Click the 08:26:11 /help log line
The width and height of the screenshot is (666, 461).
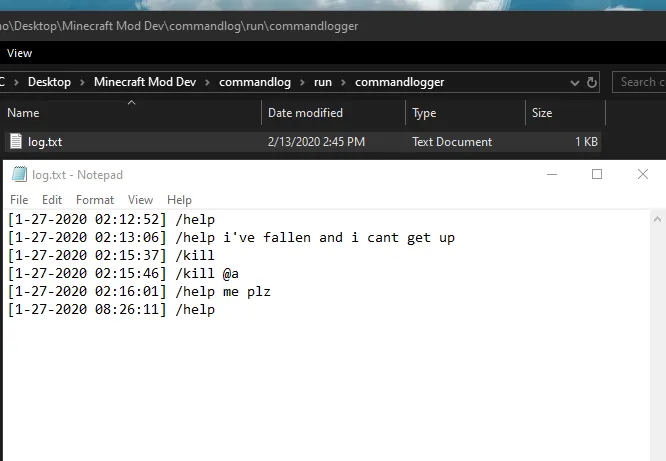(112, 309)
